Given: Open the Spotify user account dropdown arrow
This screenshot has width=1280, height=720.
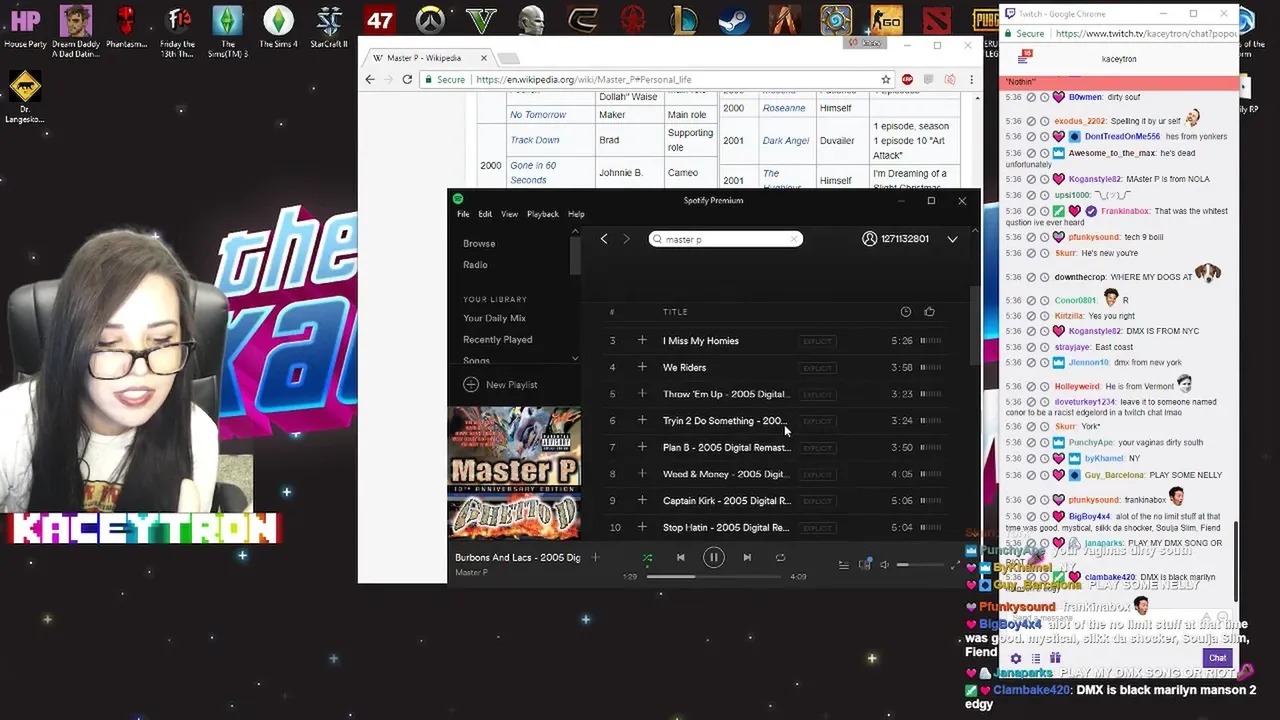Looking at the screenshot, I should (952, 239).
